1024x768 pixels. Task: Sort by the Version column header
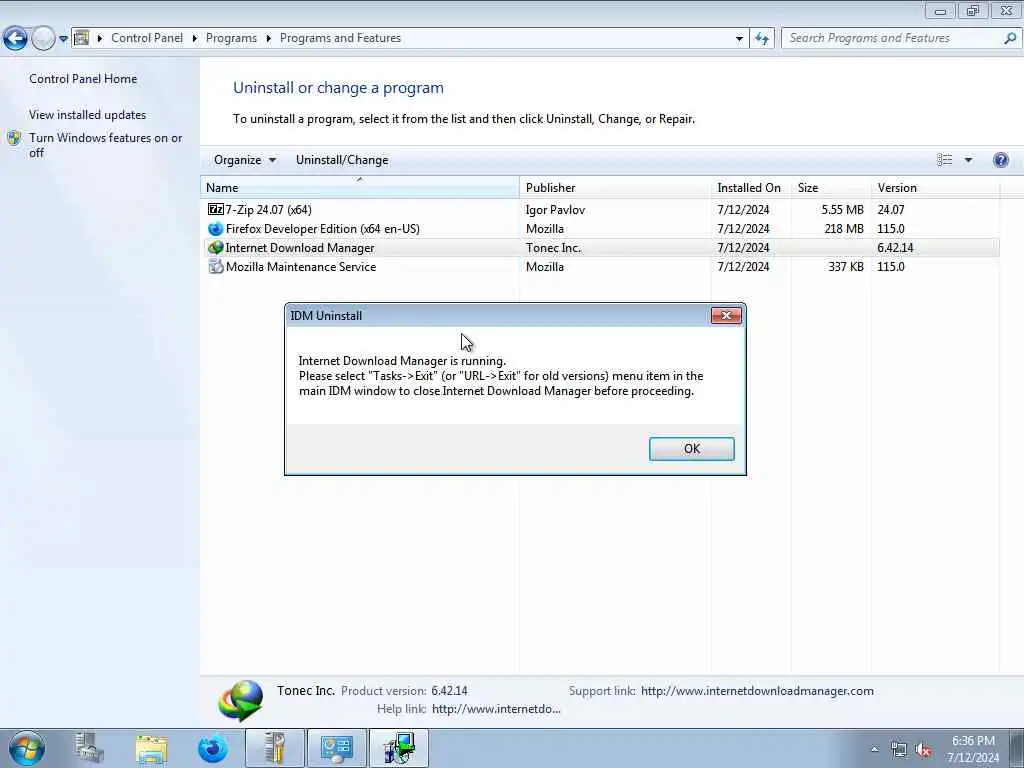coord(935,187)
